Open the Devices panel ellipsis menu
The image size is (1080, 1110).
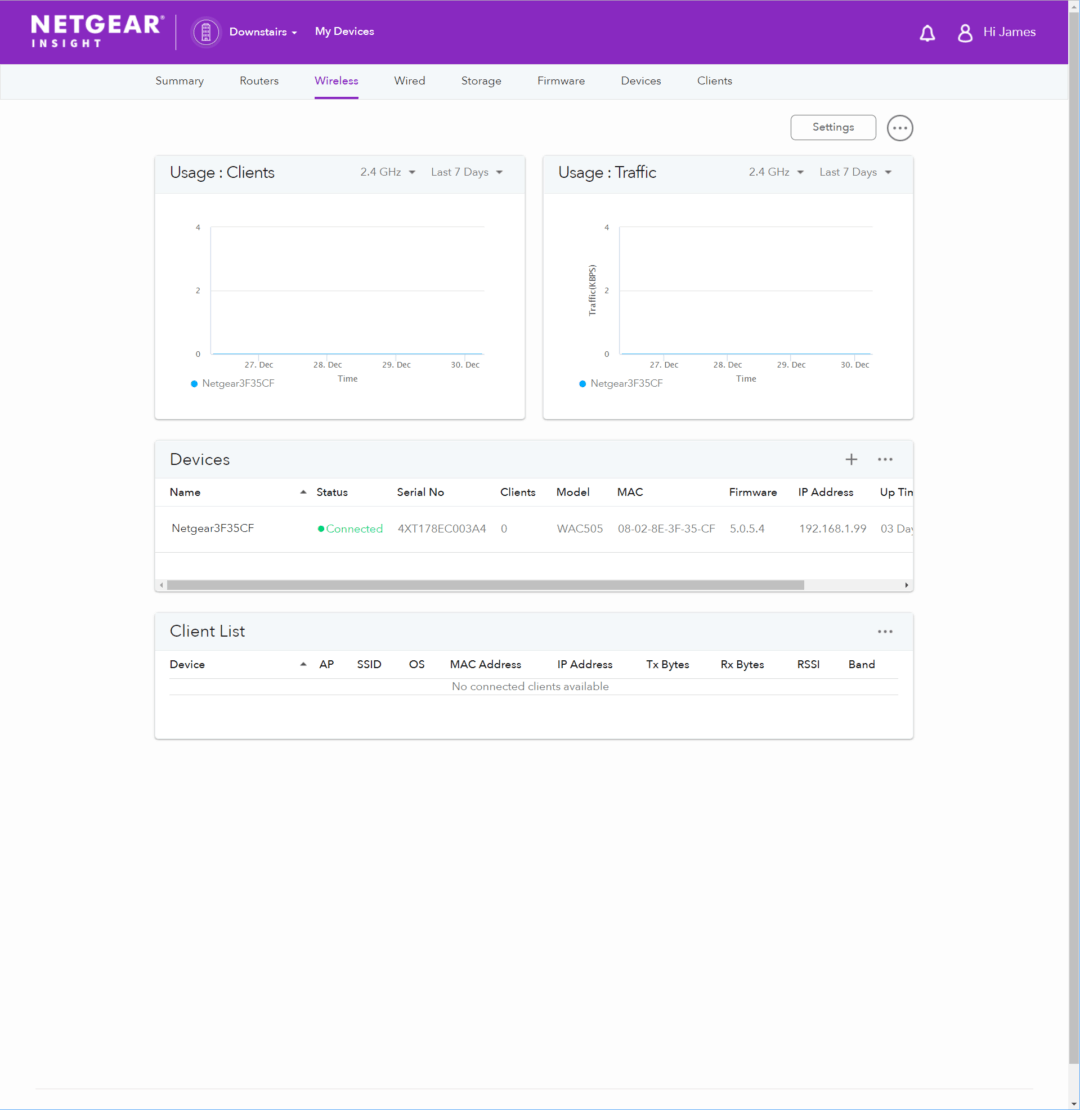pyautogui.click(x=884, y=459)
